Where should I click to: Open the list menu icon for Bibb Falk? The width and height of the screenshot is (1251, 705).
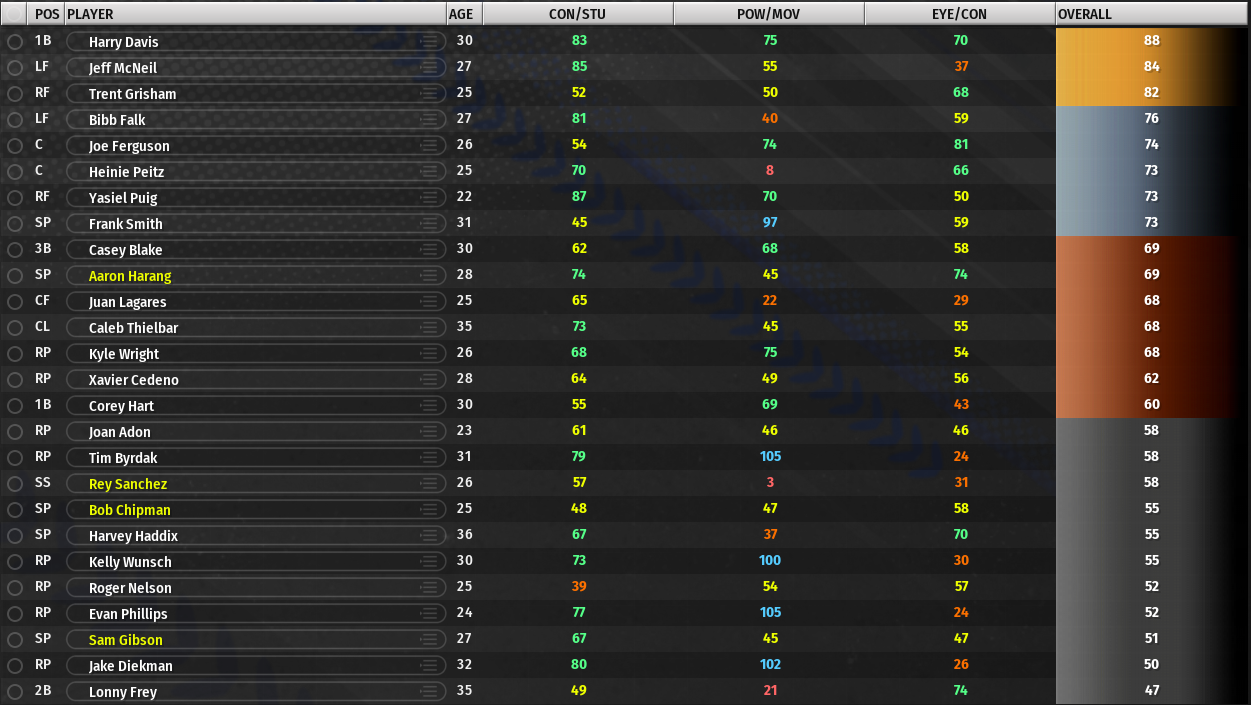(x=430, y=119)
